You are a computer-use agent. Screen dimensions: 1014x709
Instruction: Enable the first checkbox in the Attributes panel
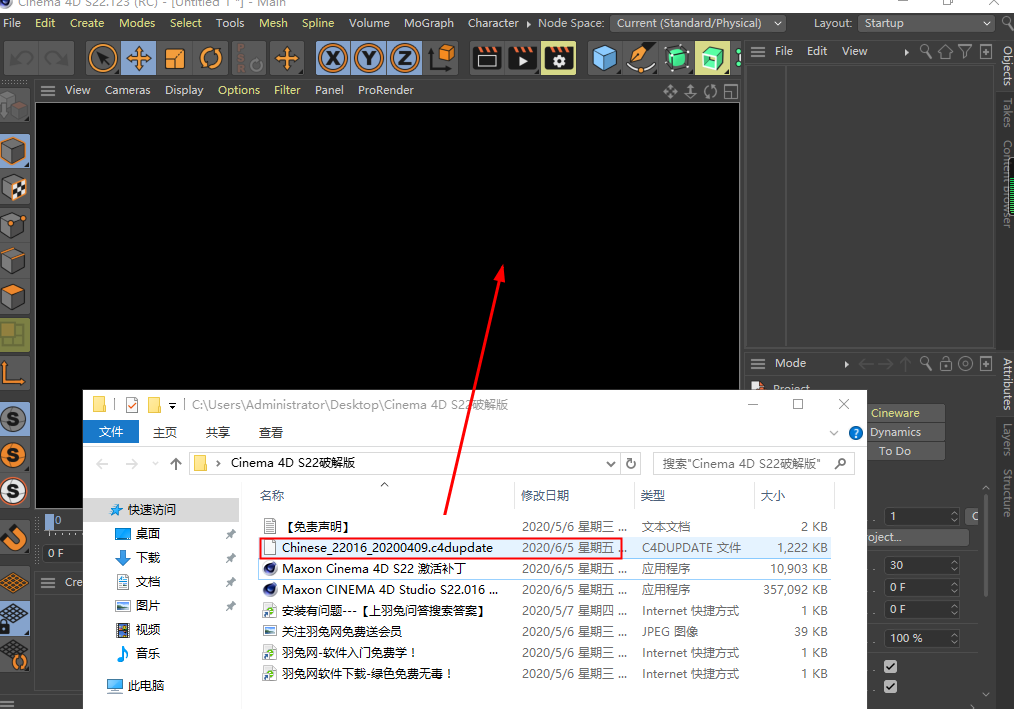coord(889,666)
